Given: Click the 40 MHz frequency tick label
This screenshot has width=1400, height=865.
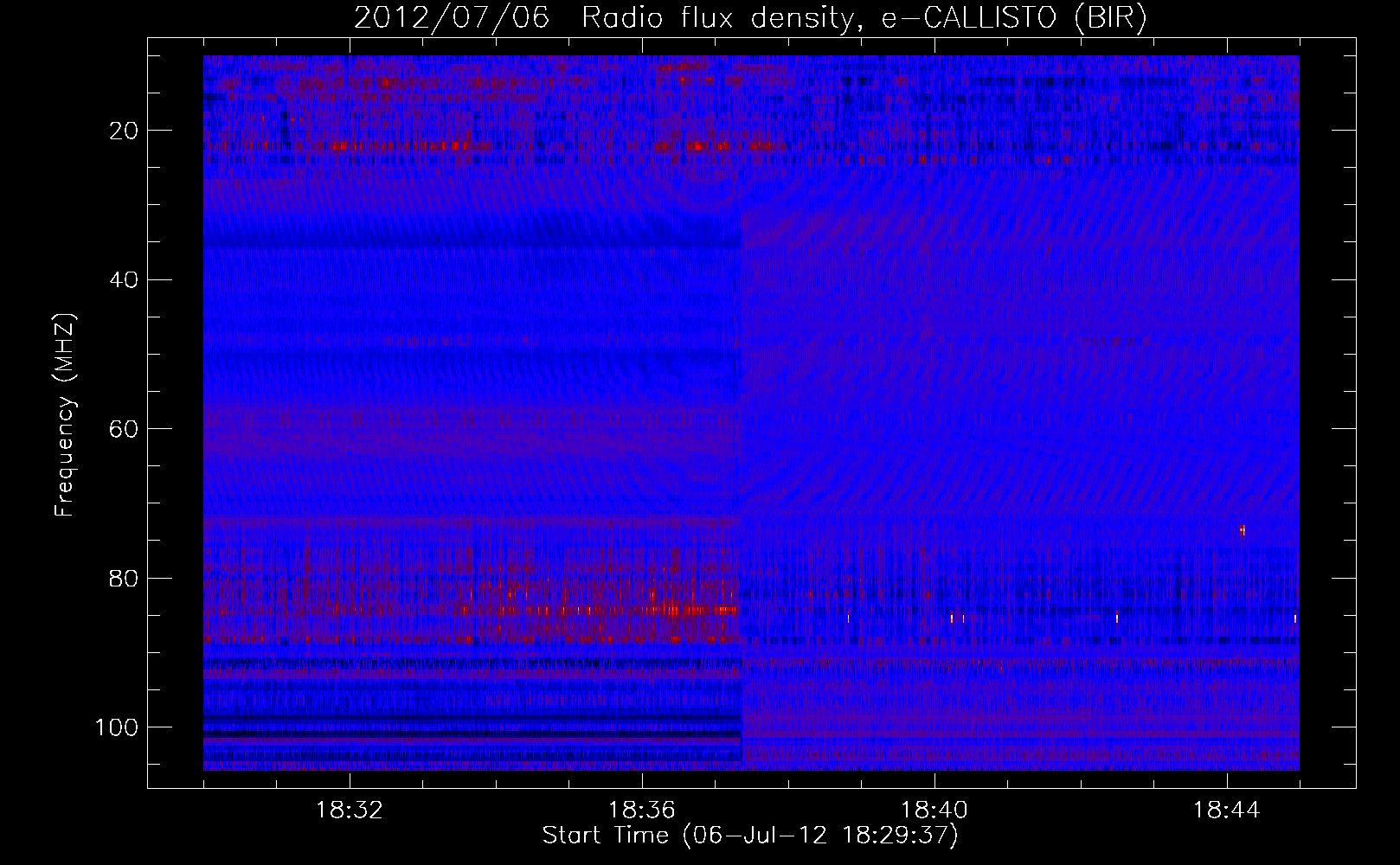Looking at the screenshot, I should 125,279.
